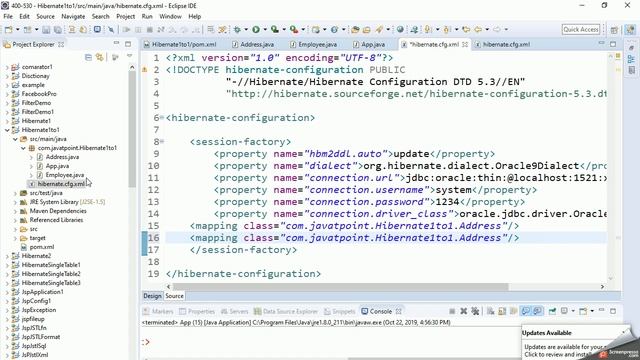Screen dimensions: 640x360
Task: Open Project Explorer View Menu triangle
Action: [x=129, y=56]
